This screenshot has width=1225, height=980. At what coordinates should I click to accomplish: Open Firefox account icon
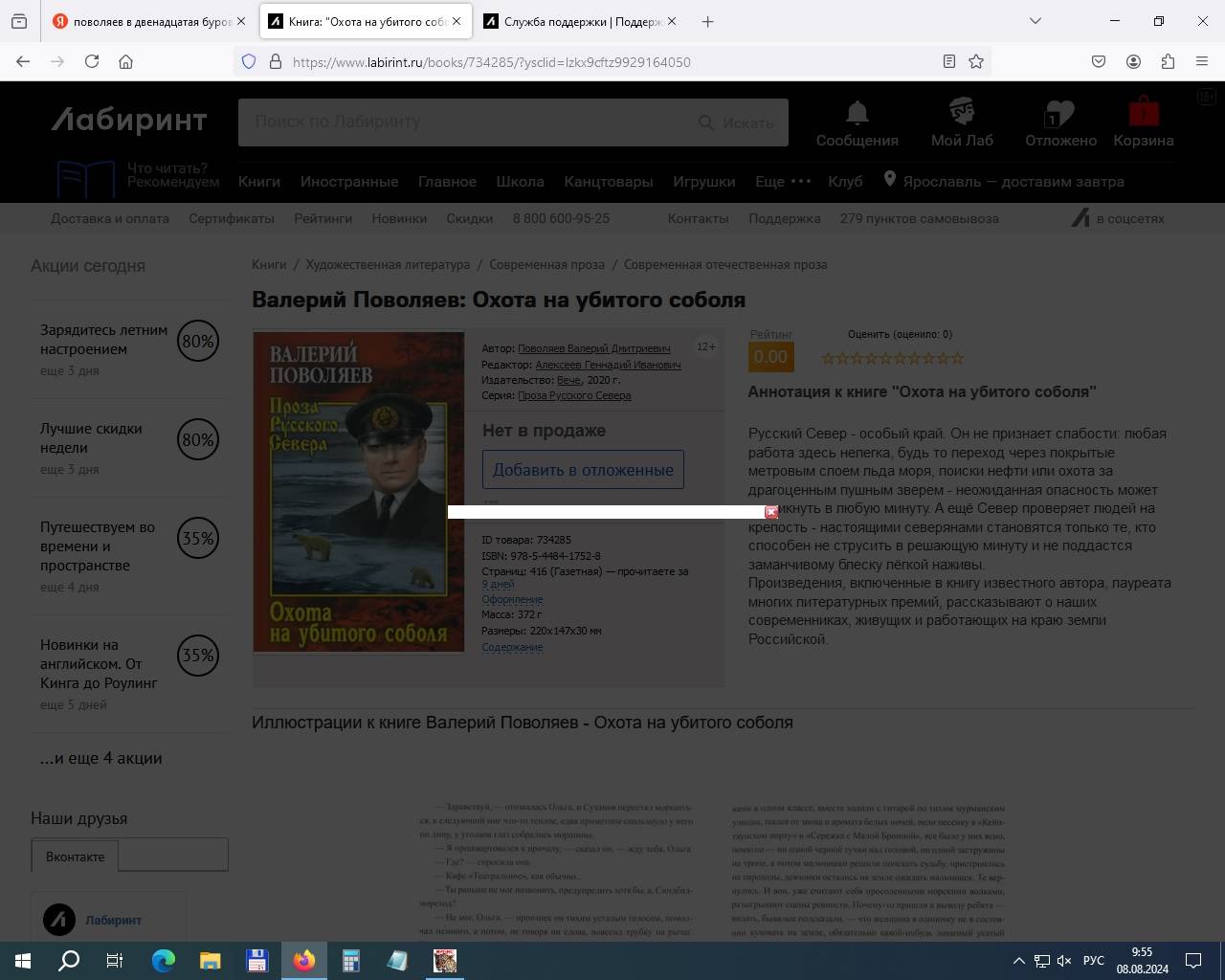tap(1133, 61)
